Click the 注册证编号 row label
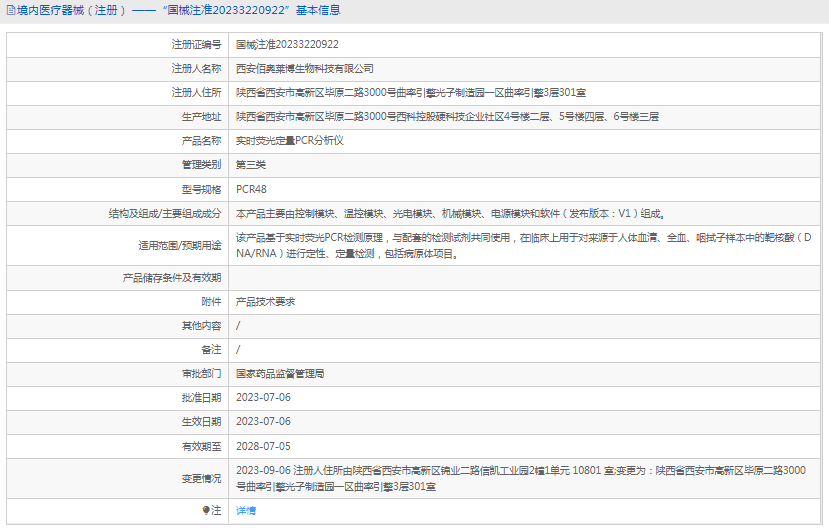Viewport: 829px width, 530px height. coord(196,44)
